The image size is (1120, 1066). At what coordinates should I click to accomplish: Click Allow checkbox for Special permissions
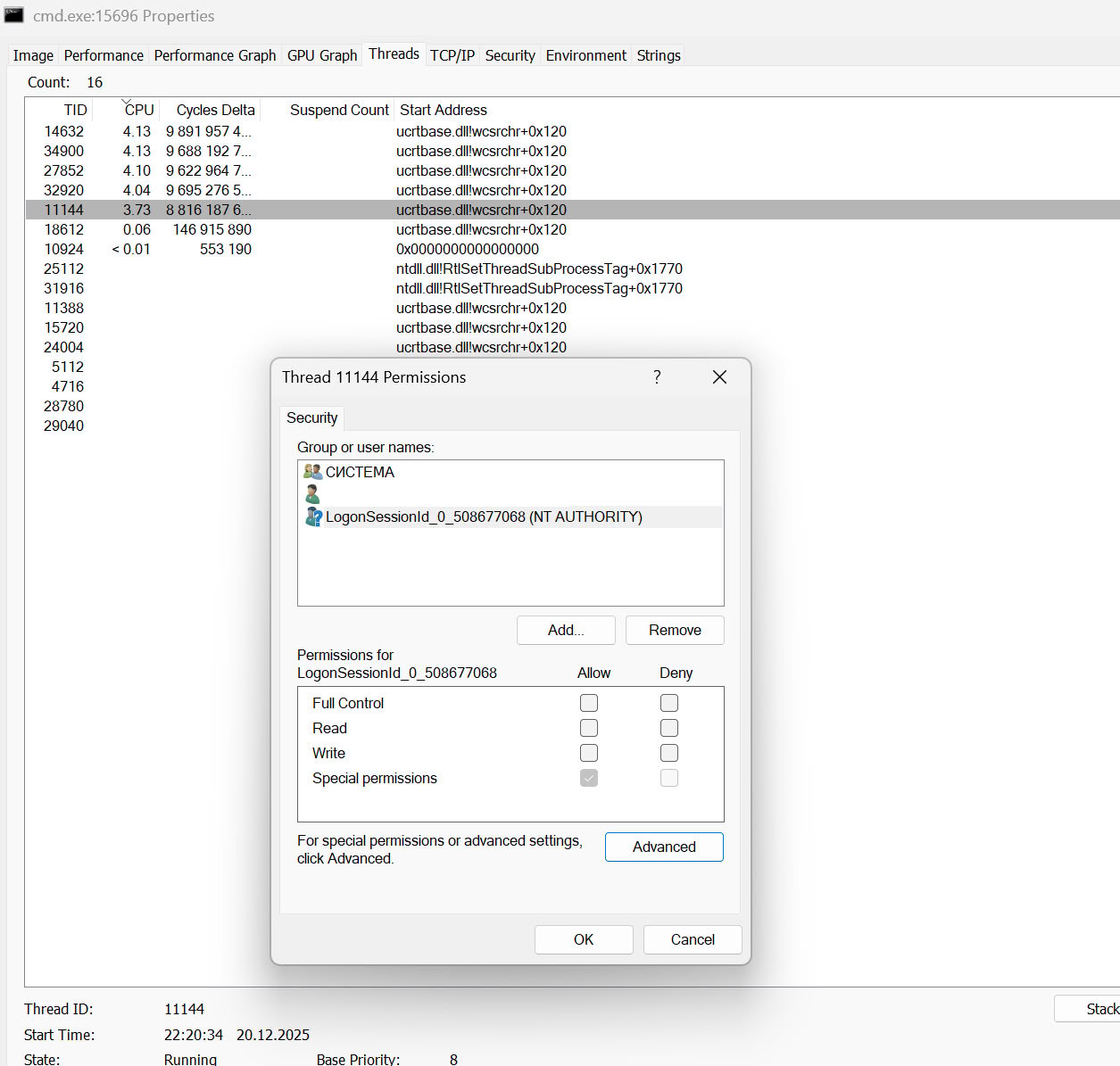tap(589, 778)
